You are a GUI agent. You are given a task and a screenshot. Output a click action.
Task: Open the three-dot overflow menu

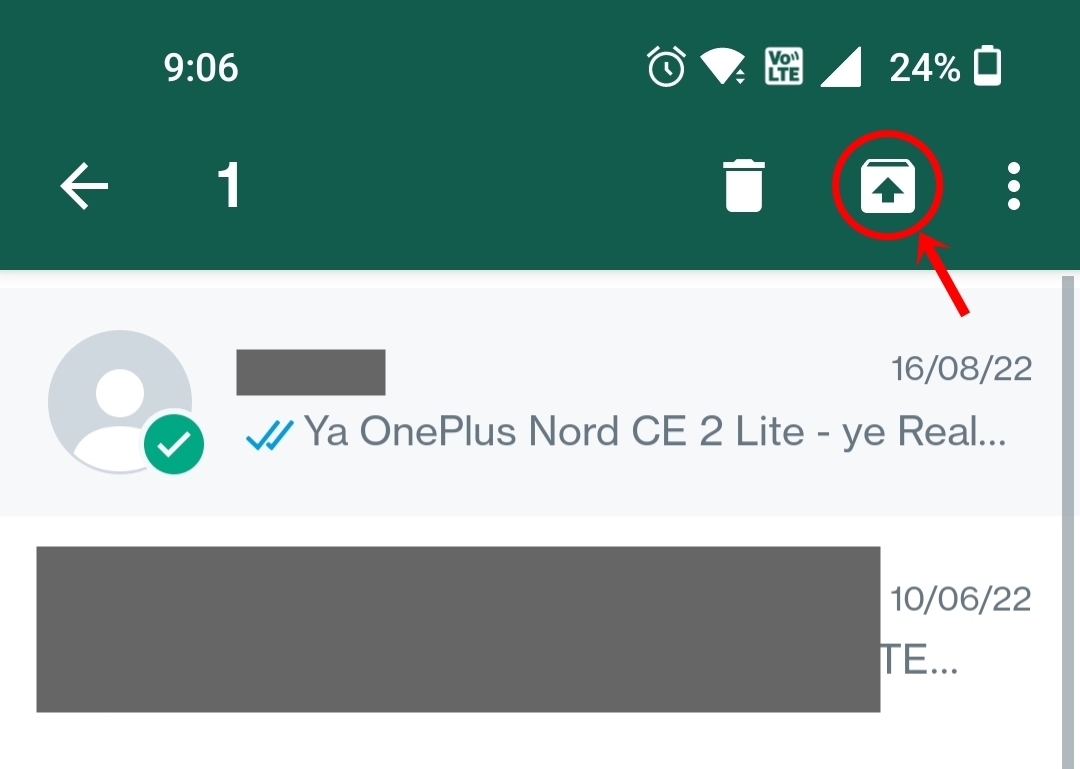(x=1013, y=186)
